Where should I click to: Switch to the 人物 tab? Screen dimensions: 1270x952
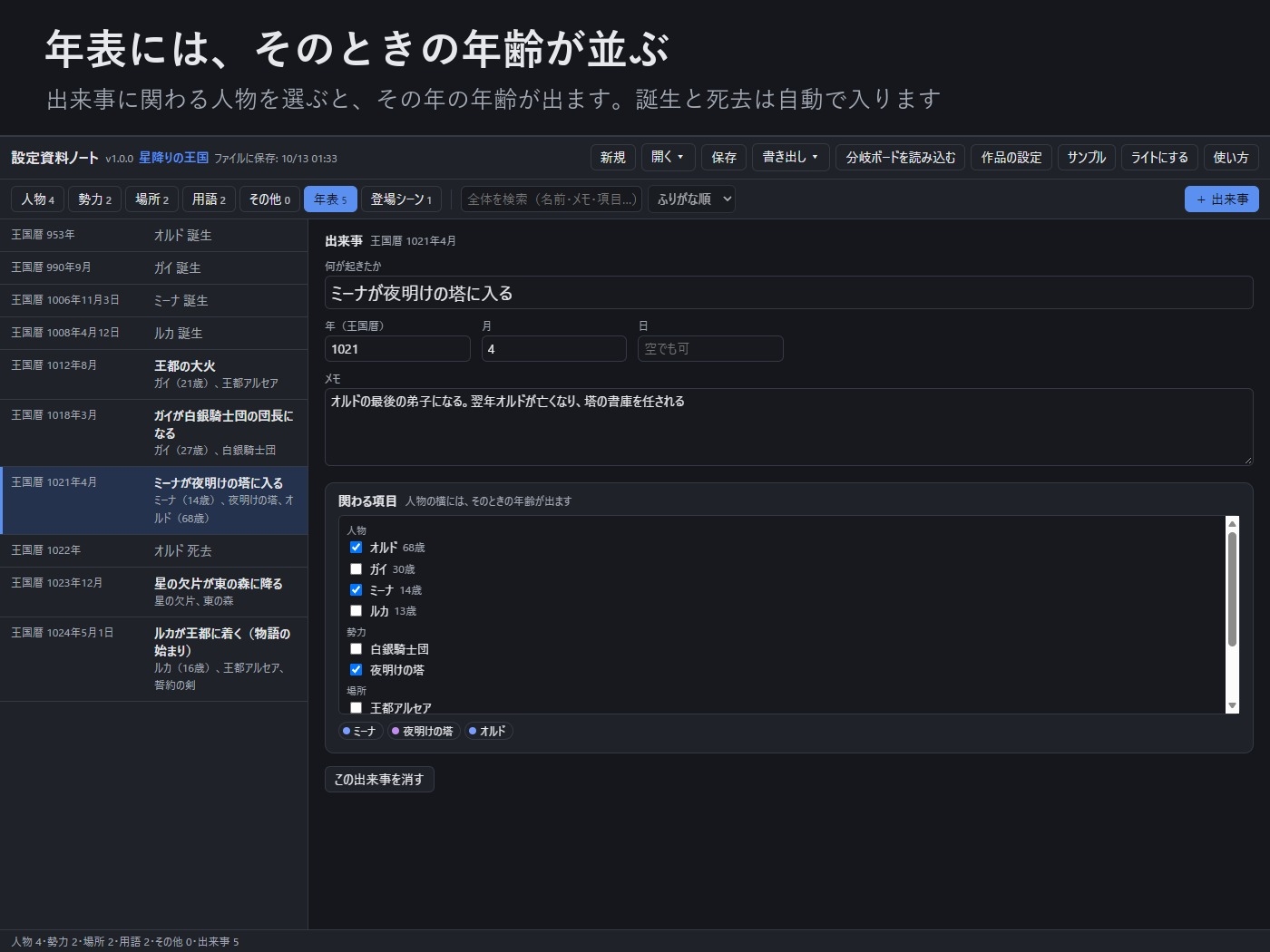37,199
